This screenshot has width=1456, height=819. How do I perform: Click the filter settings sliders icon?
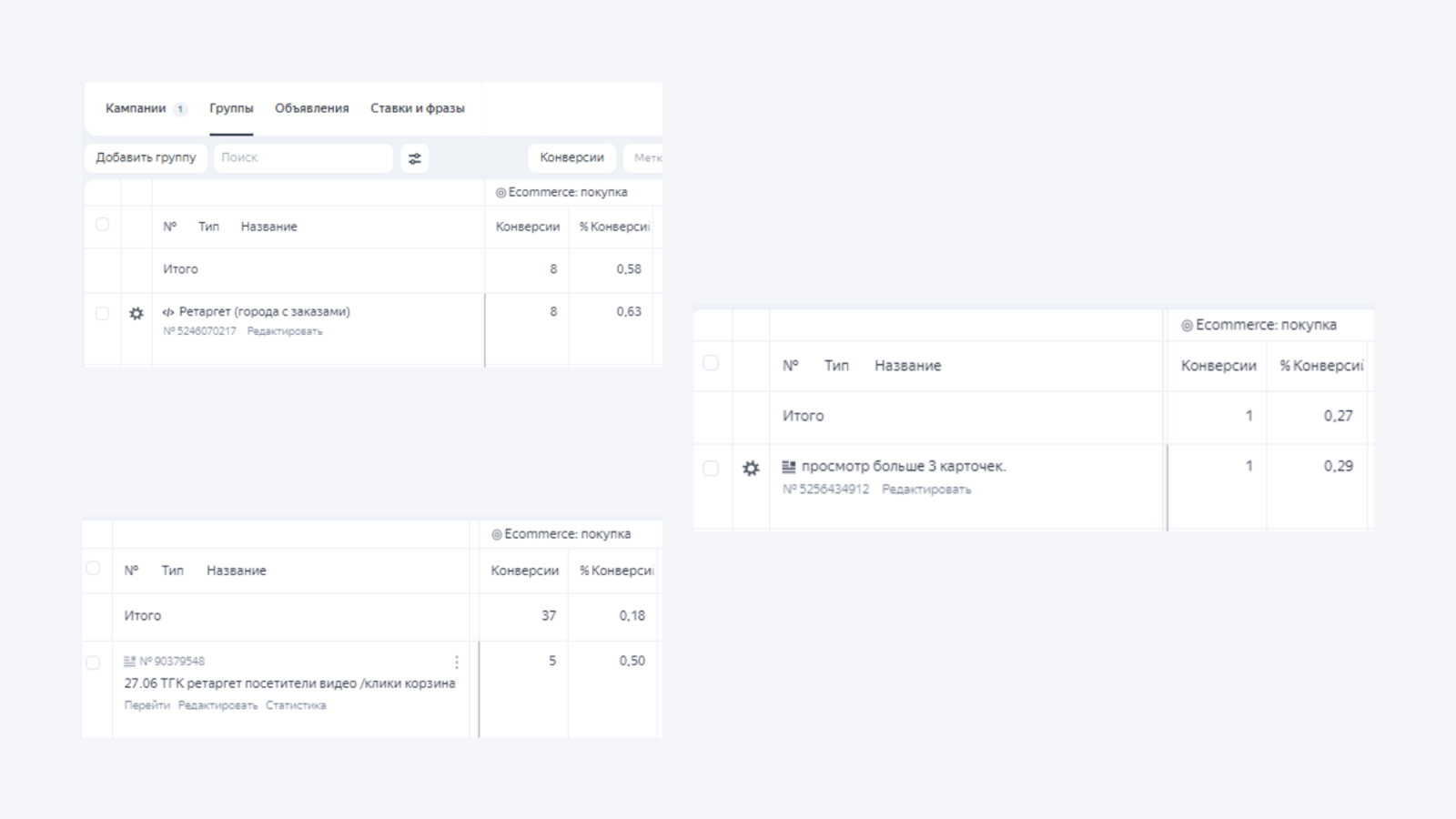click(x=414, y=158)
